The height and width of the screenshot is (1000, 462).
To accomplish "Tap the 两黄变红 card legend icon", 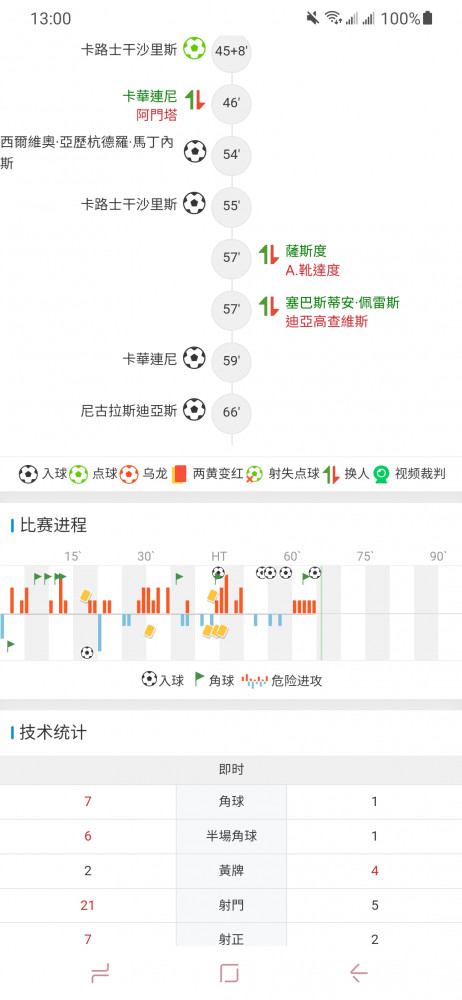I will click(179, 474).
